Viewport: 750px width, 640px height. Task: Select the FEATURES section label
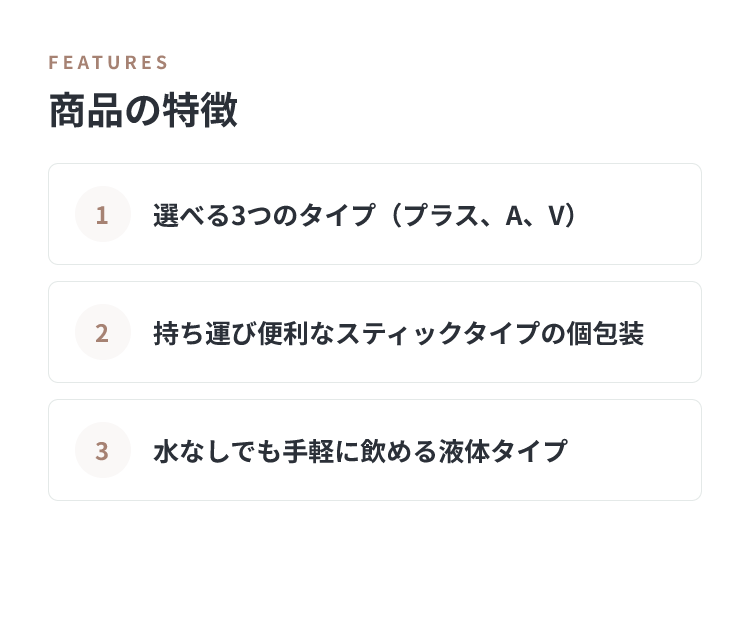(108, 63)
